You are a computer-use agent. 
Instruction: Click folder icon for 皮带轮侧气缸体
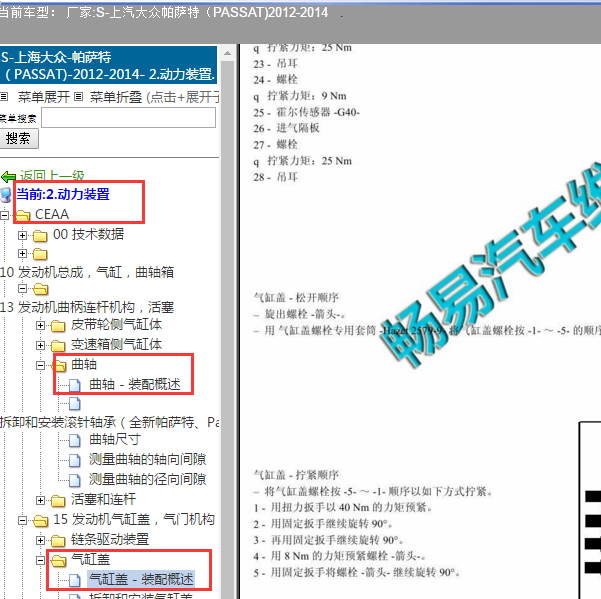(58, 326)
